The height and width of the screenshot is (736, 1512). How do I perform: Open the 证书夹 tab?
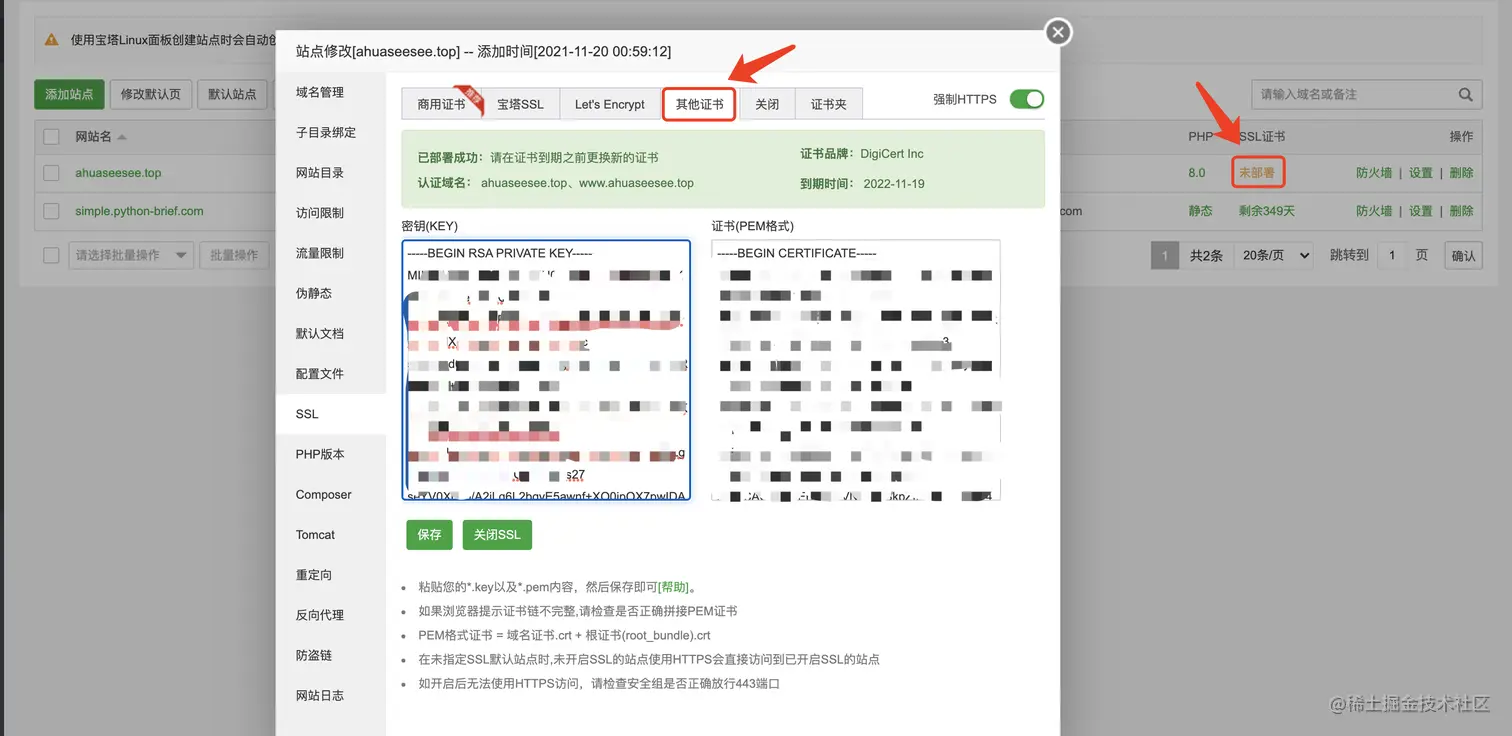tap(828, 104)
